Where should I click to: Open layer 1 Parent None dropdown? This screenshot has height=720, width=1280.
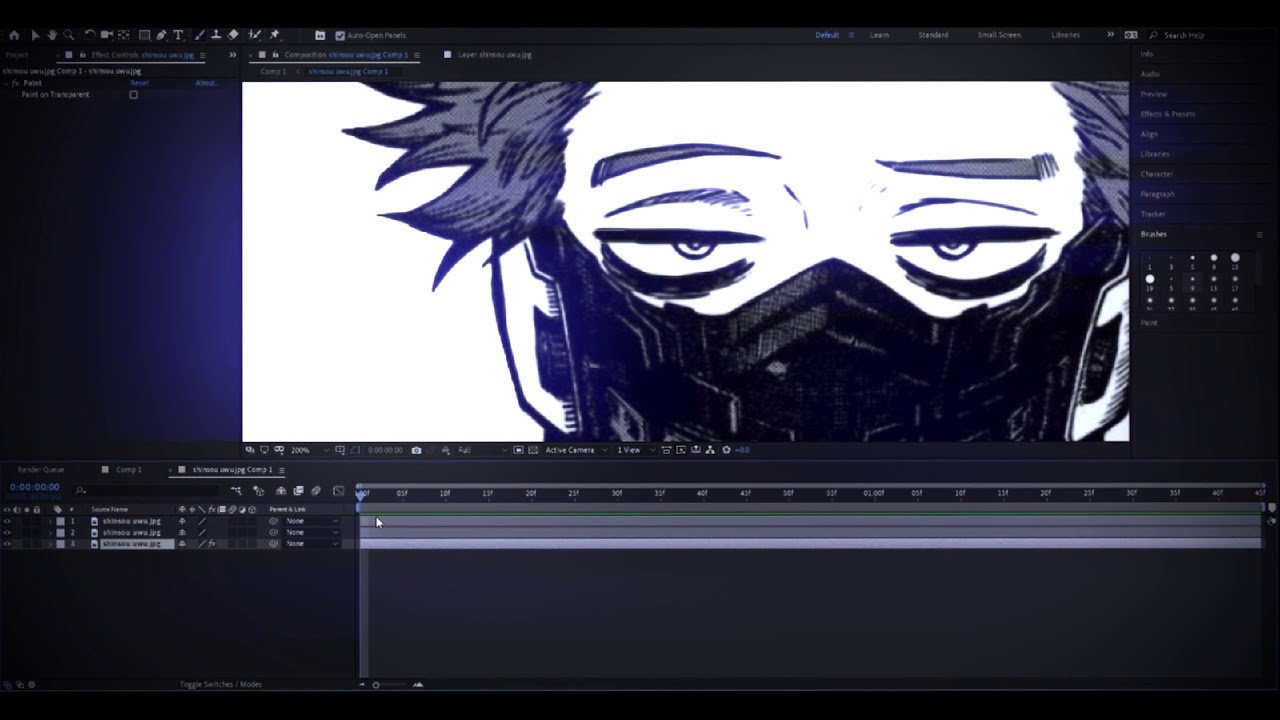click(312, 521)
